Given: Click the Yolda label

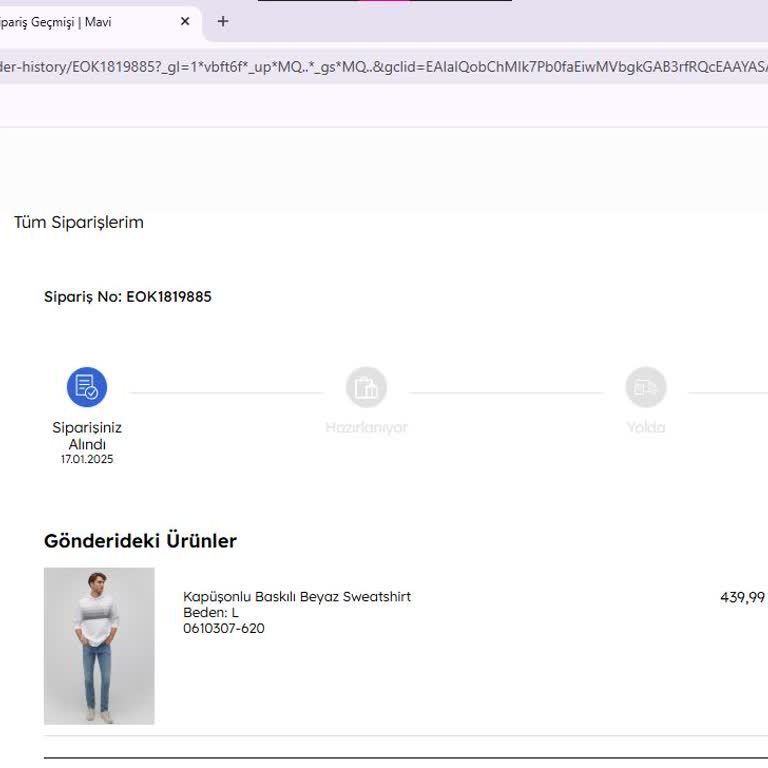Looking at the screenshot, I should (646, 428).
